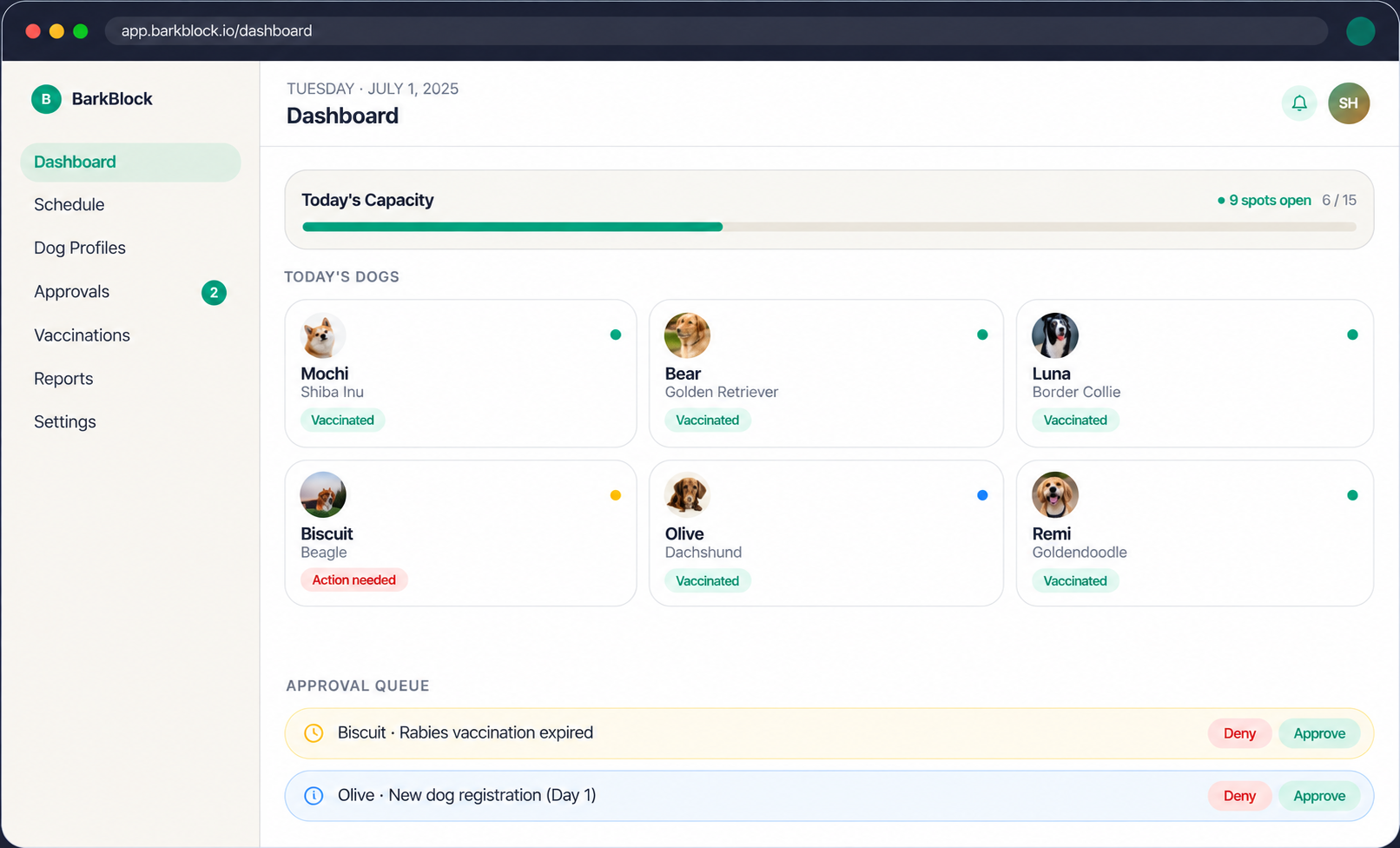The height and width of the screenshot is (848, 1400).
Task: Open Olive's Dachshund photo
Action: (687, 495)
